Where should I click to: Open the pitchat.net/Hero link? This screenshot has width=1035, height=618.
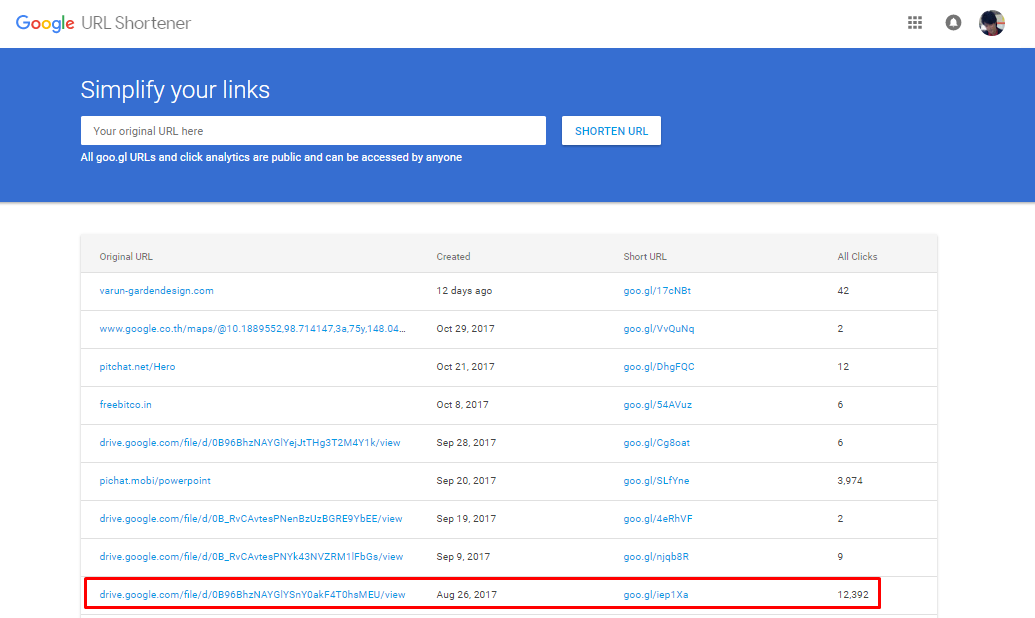[137, 366]
